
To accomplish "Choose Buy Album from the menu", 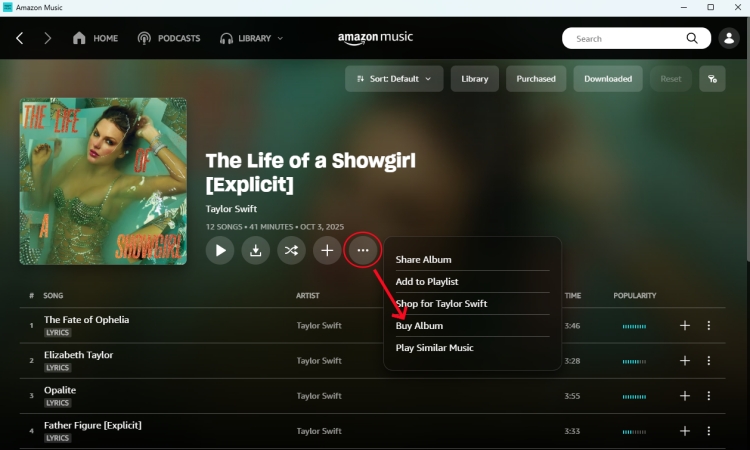I will [419, 326].
